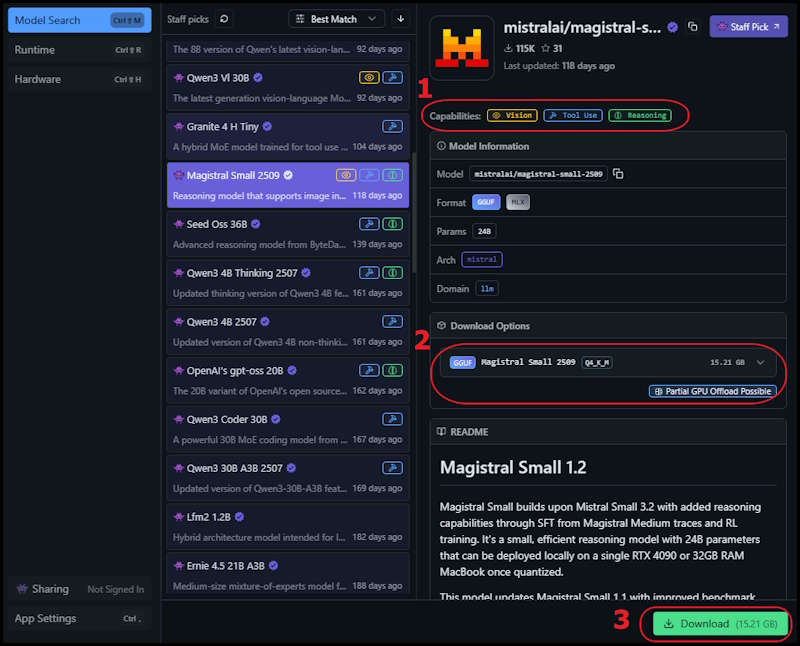This screenshot has height=646, width=800.
Task: Select the Qwen3 30B A3B 2507 model
Action: point(288,478)
